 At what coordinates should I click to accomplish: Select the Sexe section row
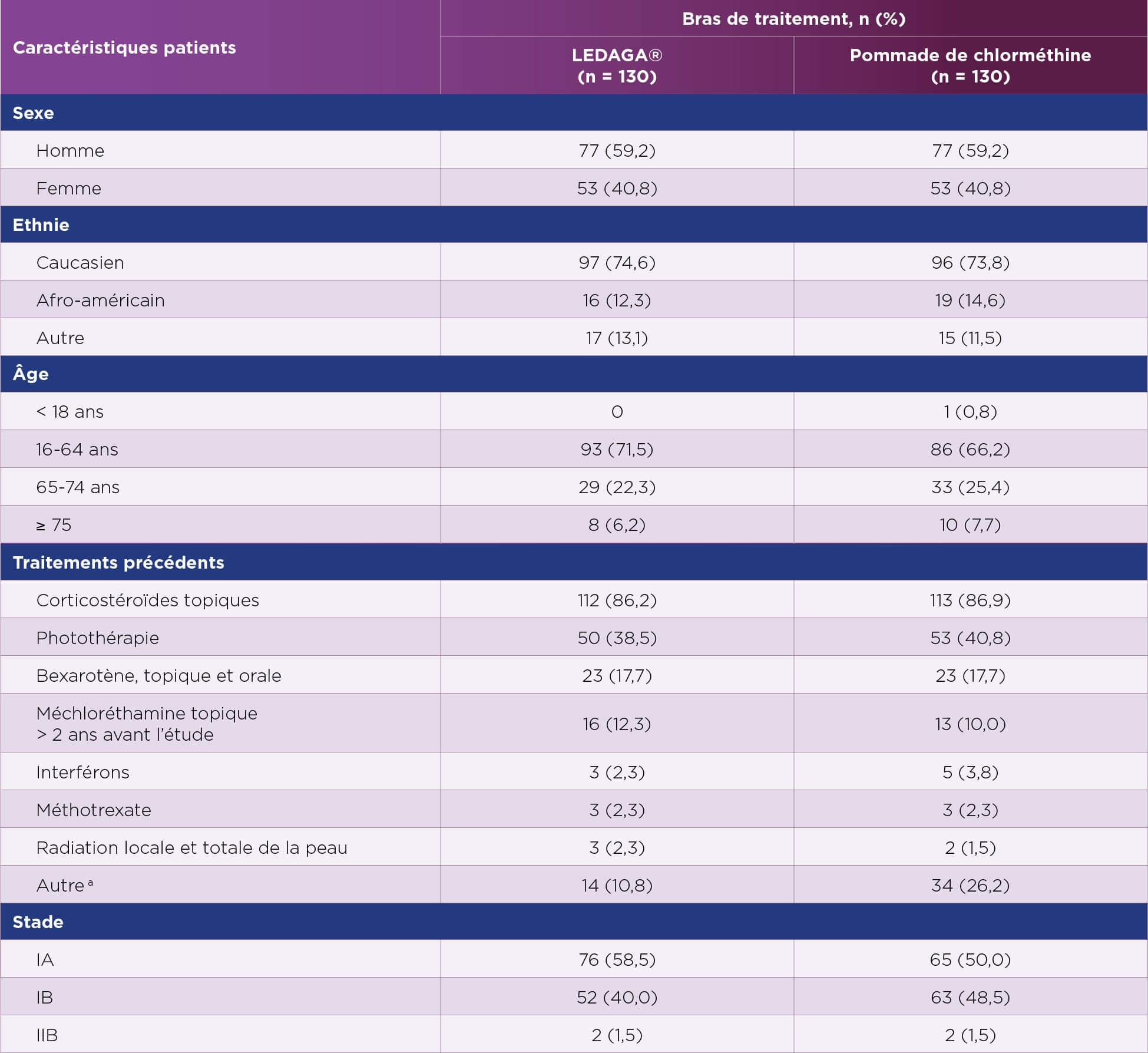(x=34, y=113)
